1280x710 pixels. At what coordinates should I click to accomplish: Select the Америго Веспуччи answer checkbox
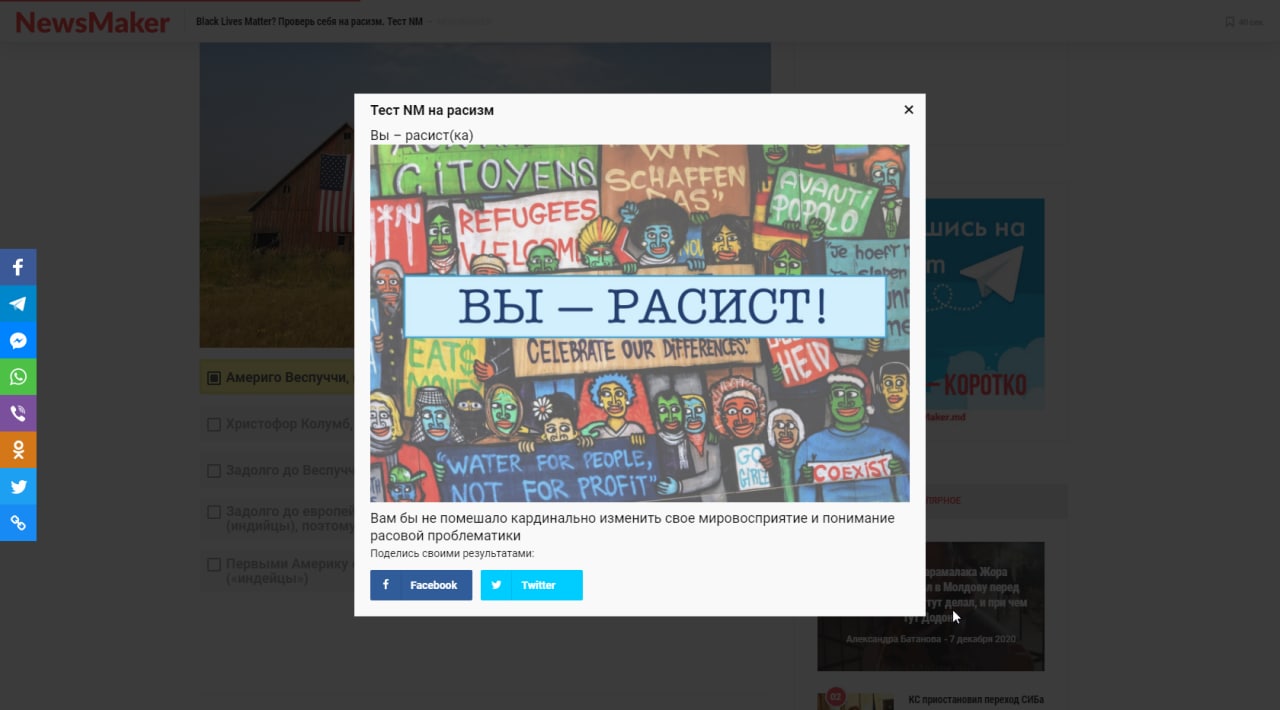pyautogui.click(x=214, y=378)
